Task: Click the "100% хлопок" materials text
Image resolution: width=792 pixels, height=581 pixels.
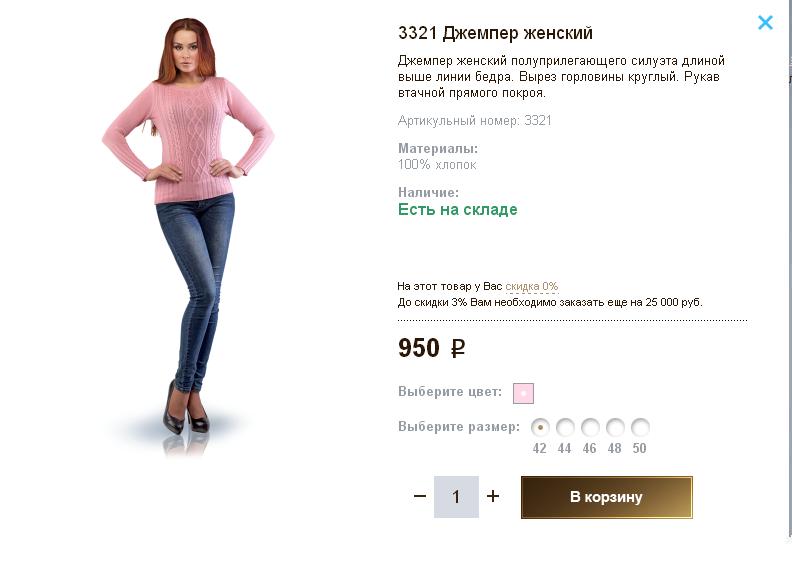Action: (437, 165)
